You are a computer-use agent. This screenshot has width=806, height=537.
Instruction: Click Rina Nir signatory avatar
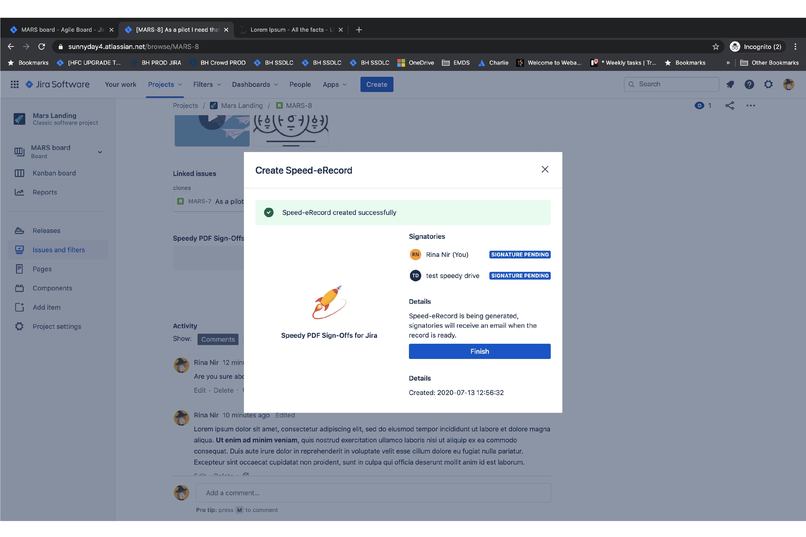(415, 254)
